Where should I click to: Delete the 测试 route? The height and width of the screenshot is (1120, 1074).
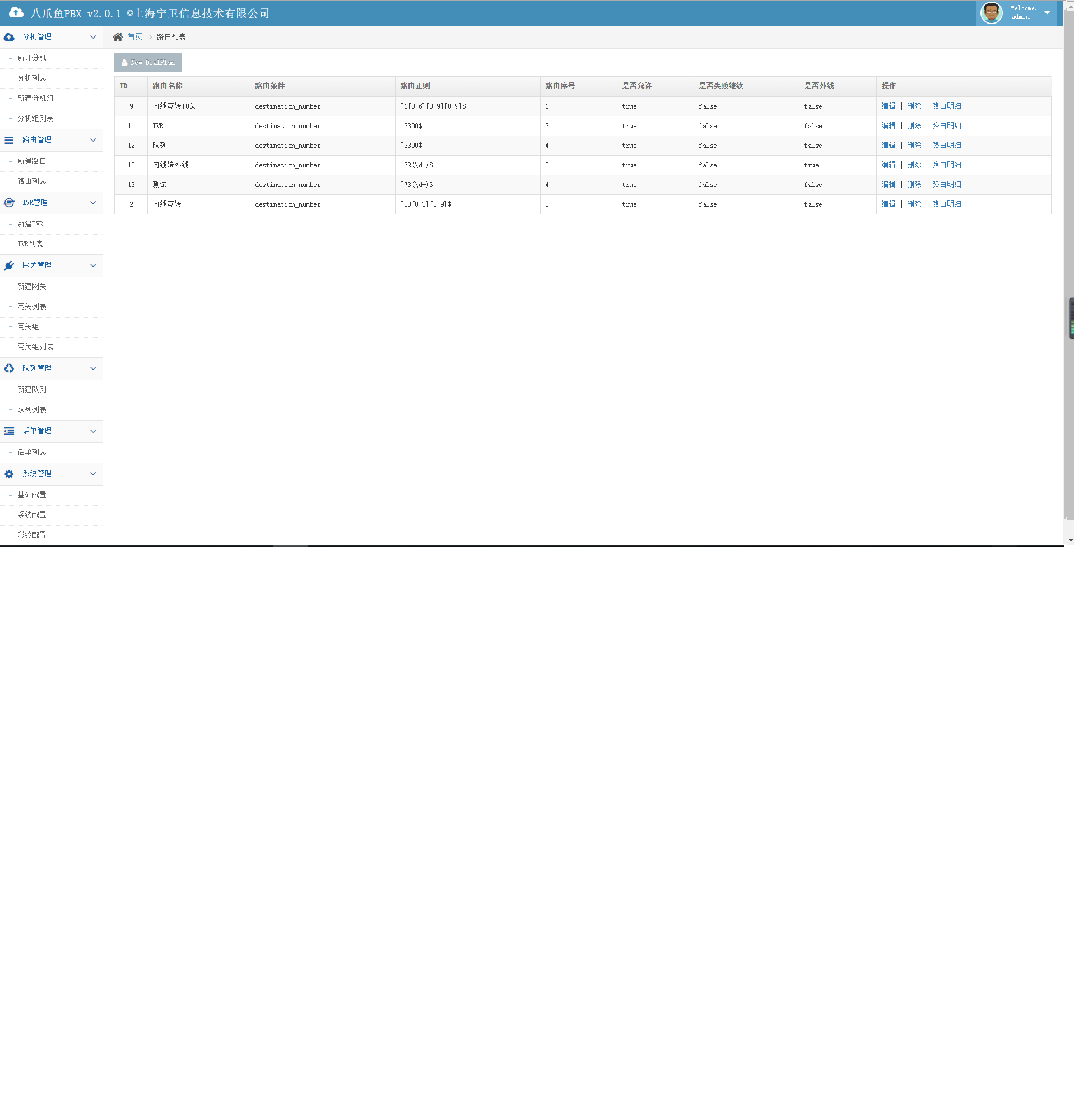pos(913,184)
